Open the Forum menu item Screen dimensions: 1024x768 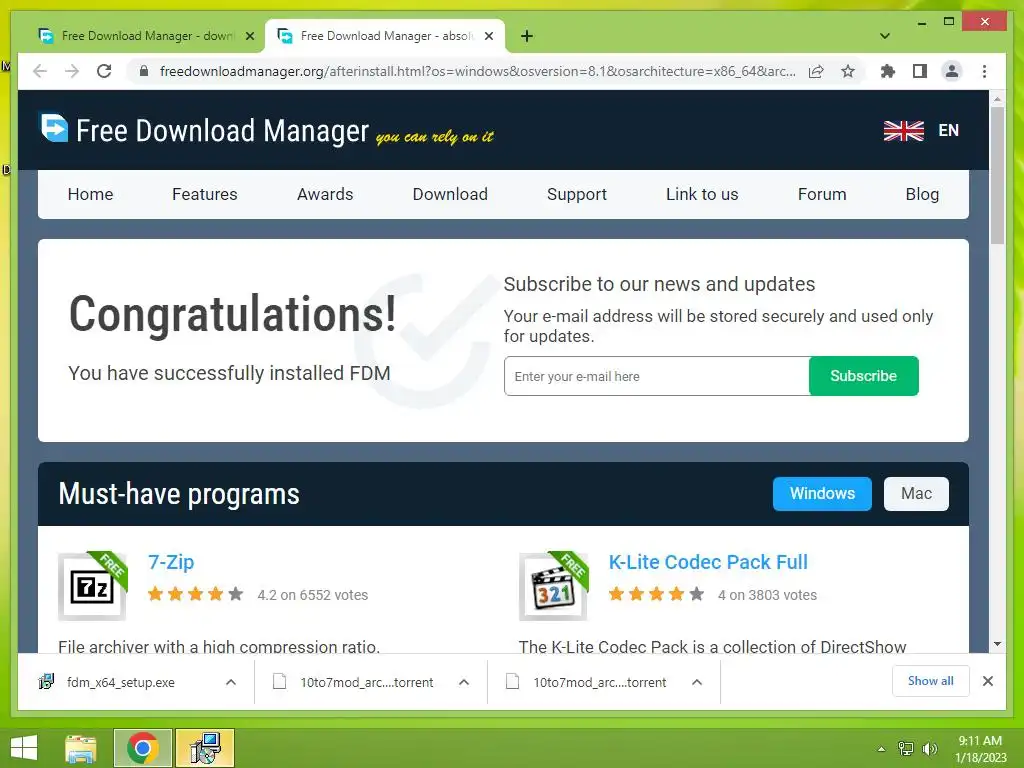click(x=822, y=194)
